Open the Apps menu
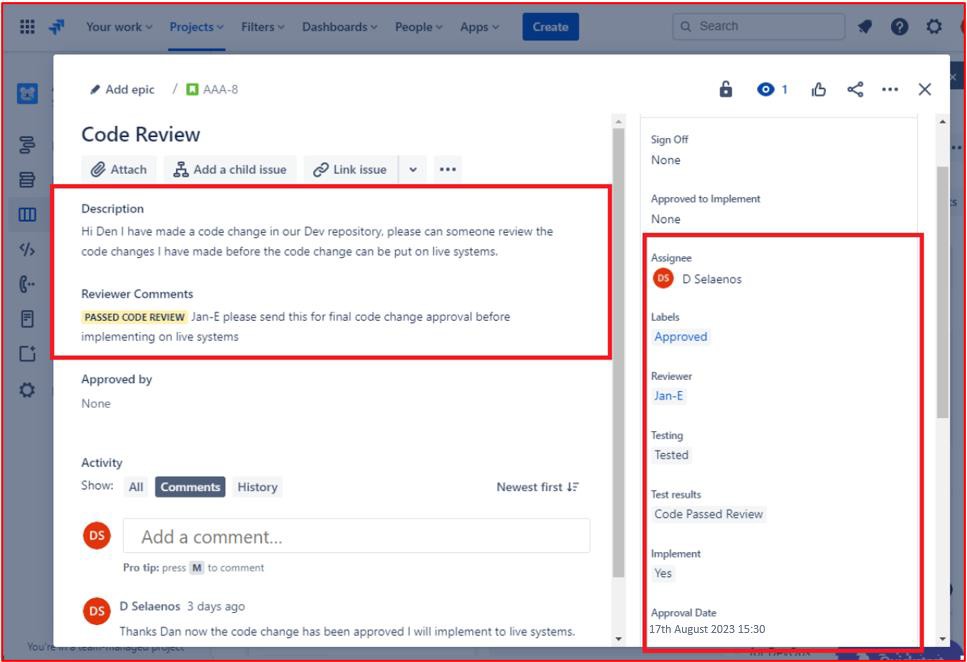 click(479, 27)
